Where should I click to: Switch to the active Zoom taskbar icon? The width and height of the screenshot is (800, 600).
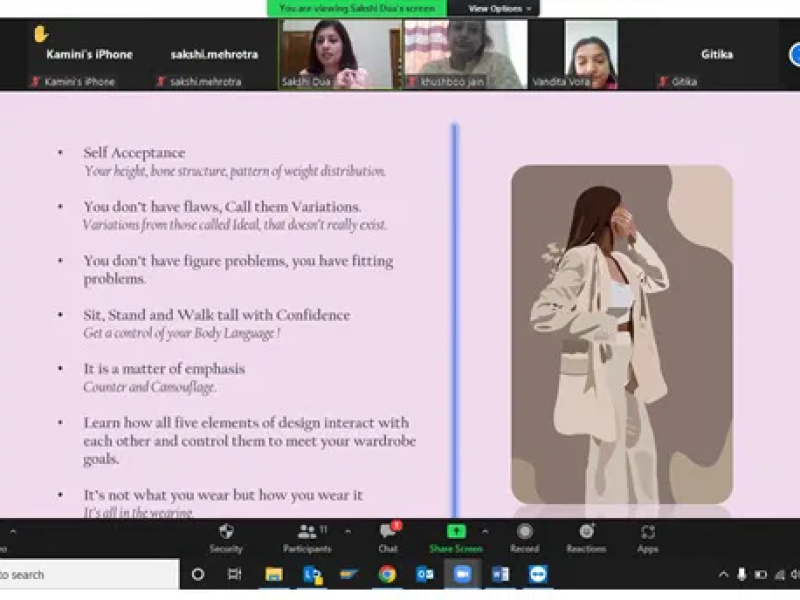462,574
